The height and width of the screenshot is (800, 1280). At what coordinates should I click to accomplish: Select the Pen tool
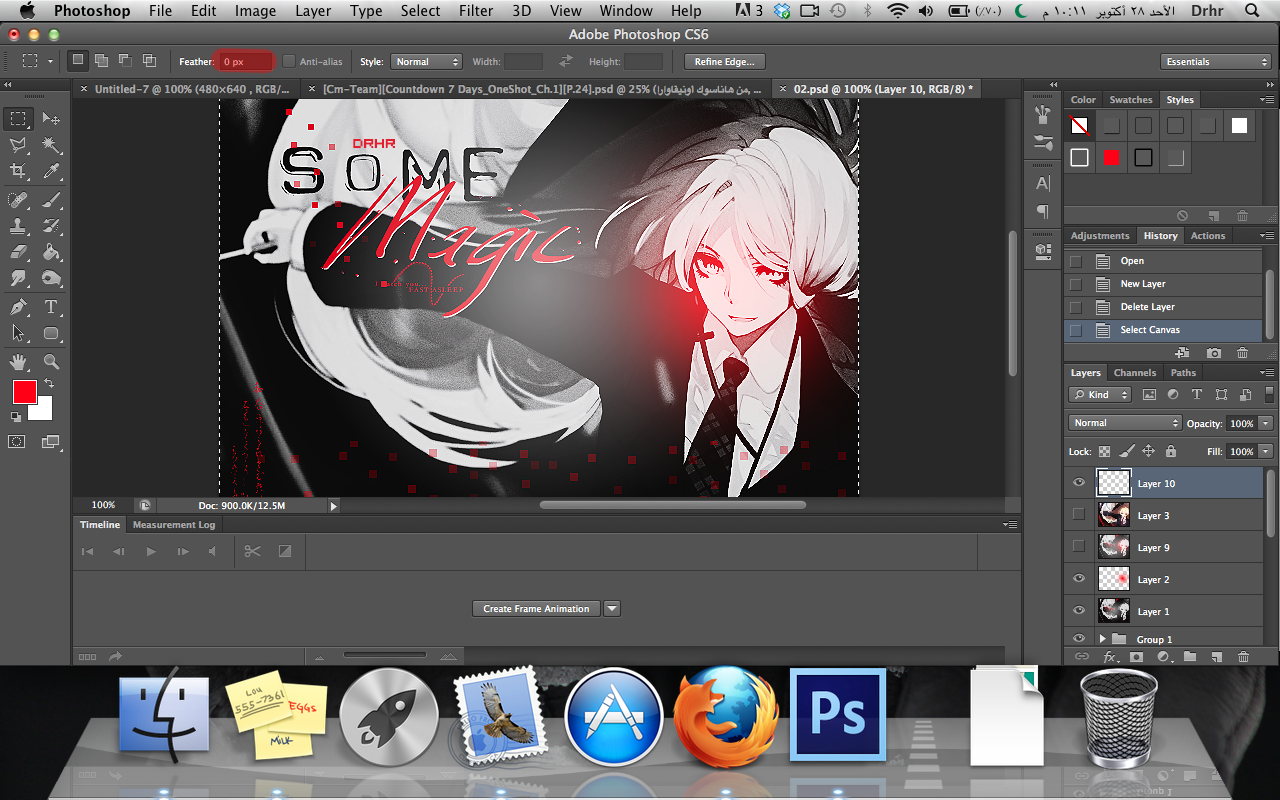click(18, 307)
